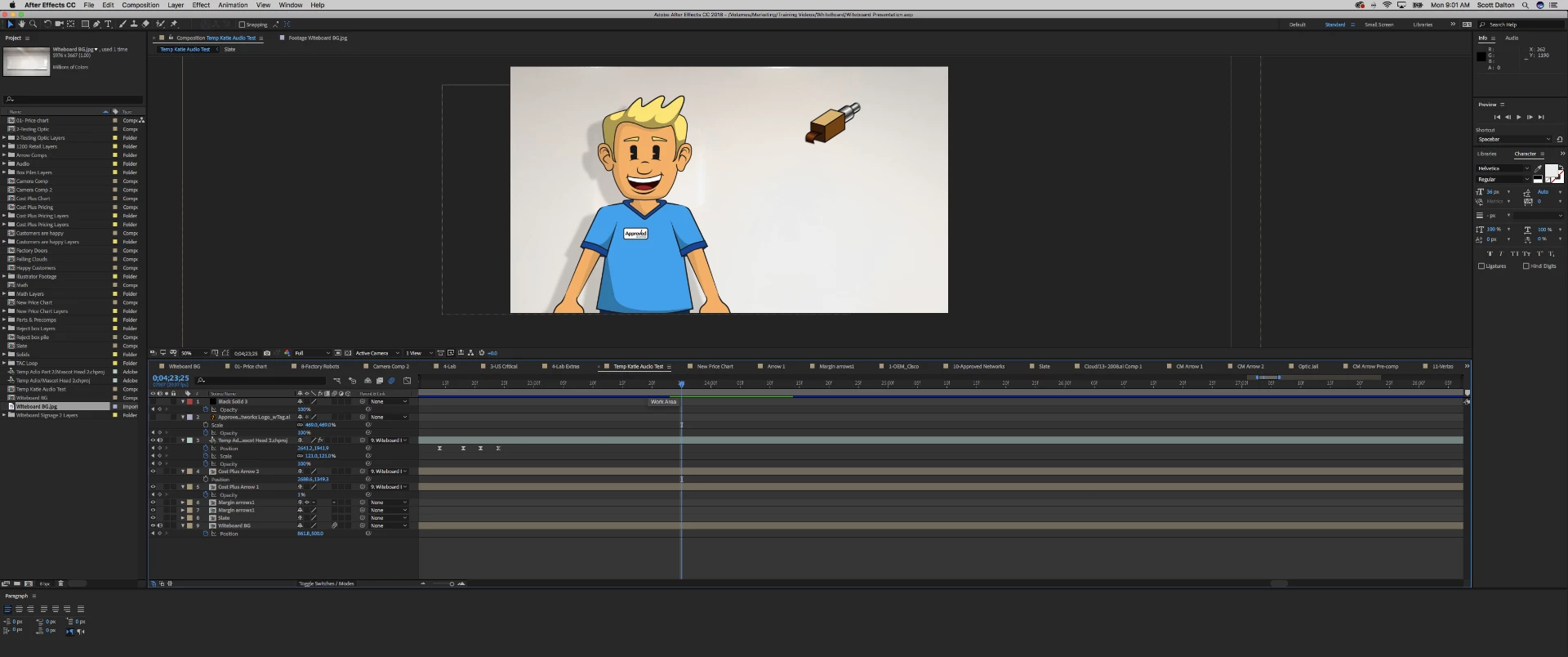Show the Black Solid 3 layer
Viewport: 1568px width, 657px height.
pos(153,401)
